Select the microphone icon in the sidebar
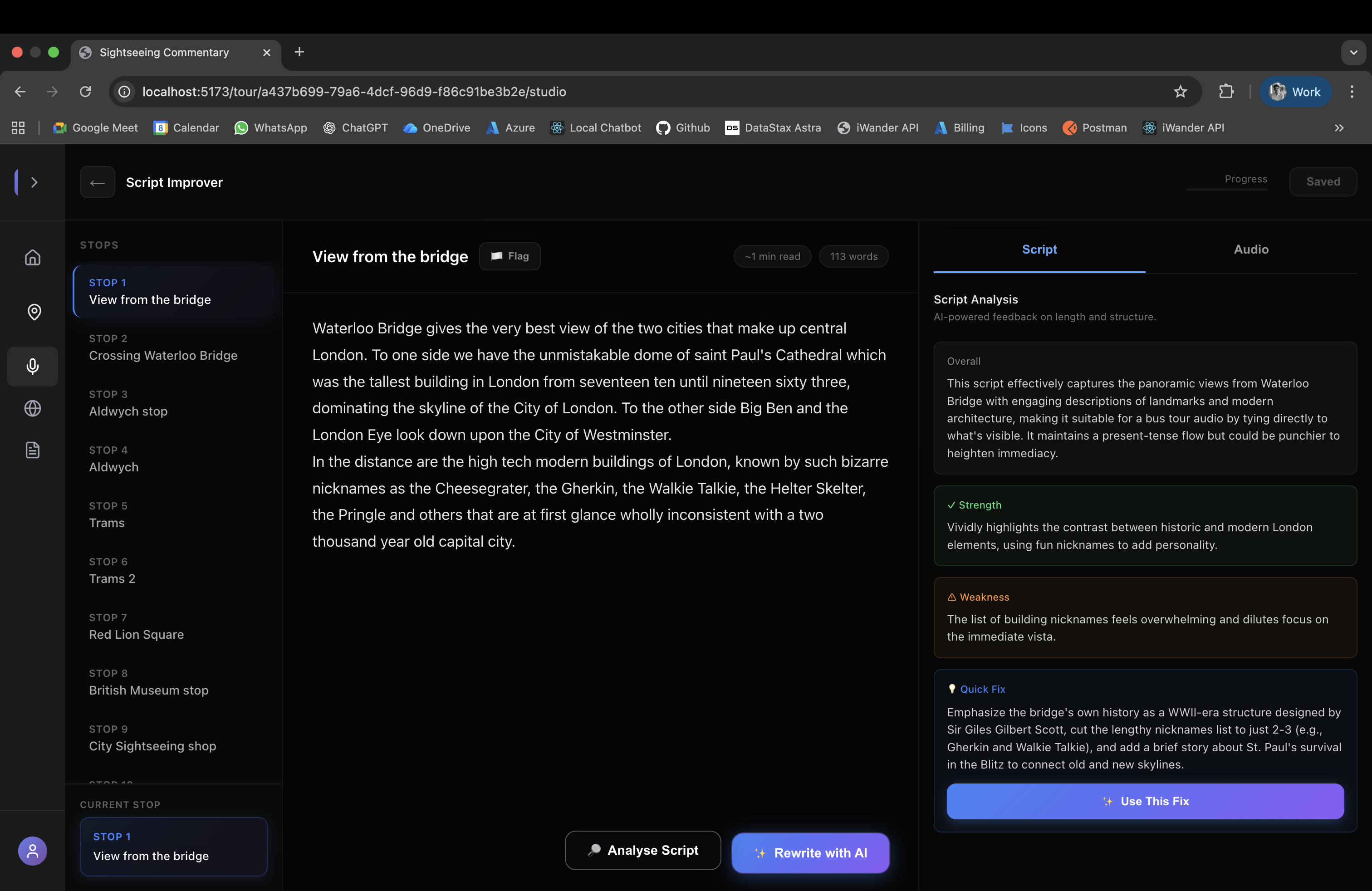The width and height of the screenshot is (1372, 891). [32, 367]
